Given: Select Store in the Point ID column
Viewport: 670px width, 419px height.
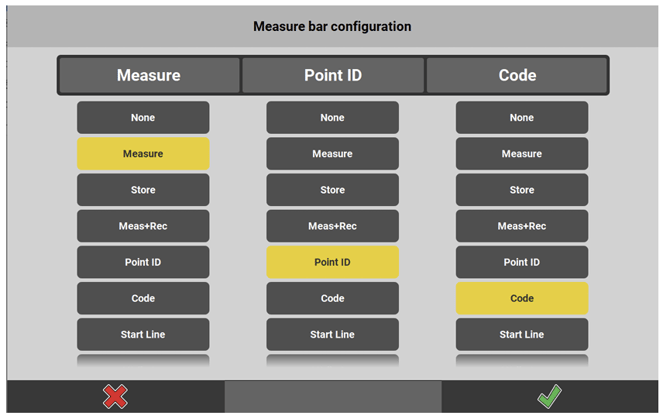Looking at the screenshot, I should coord(332,190).
